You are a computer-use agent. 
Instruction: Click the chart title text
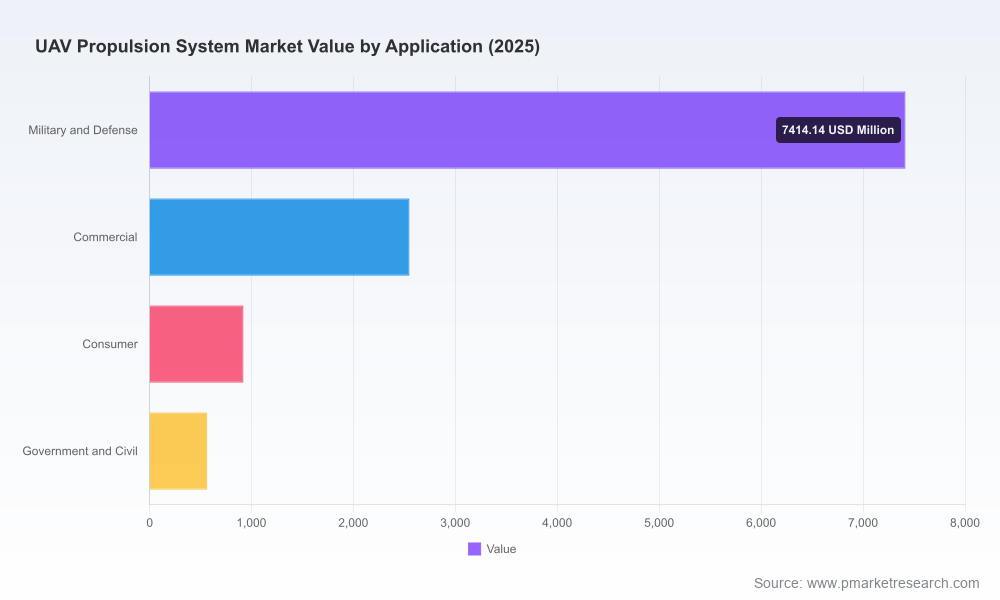[288, 47]
